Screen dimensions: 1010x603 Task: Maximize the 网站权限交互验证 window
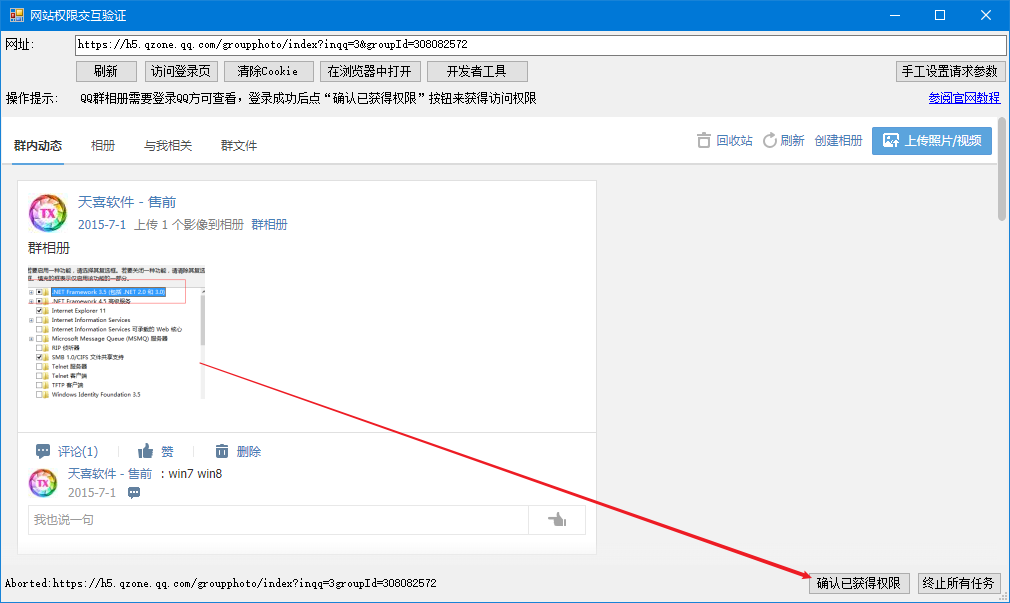[x=940, y=15]
